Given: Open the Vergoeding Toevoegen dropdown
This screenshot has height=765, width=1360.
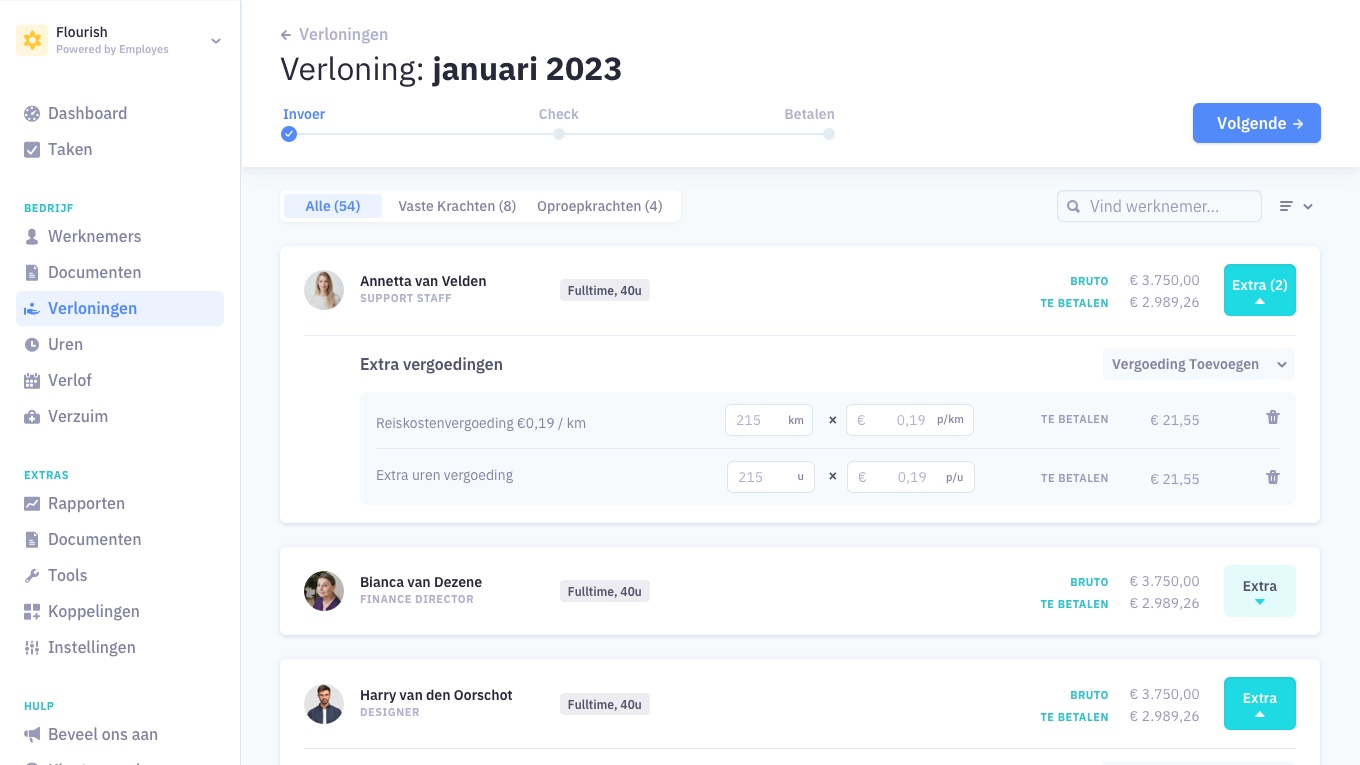Looking at the screenshot, I should [1198, 364].
